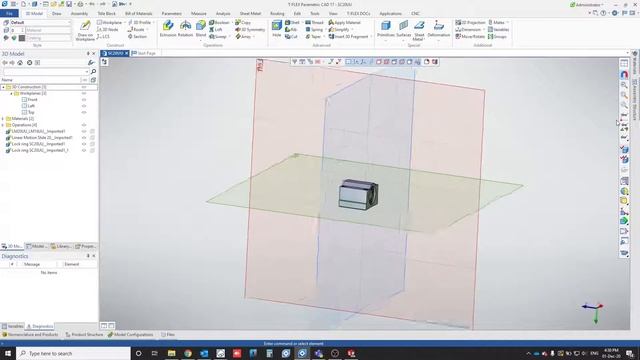This screenshot has width=640, height=360.
Task: Expand the Materials tree node
Action: [3, 119]
